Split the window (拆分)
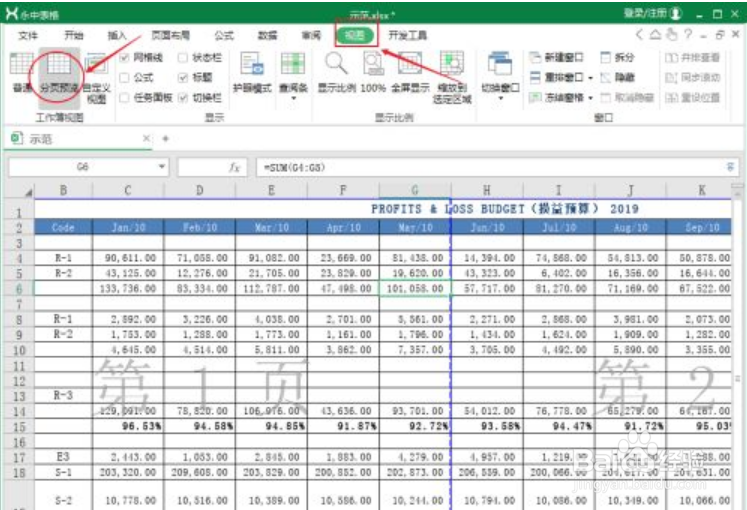Viewport: 747px width, 510px height. point(618,58)
